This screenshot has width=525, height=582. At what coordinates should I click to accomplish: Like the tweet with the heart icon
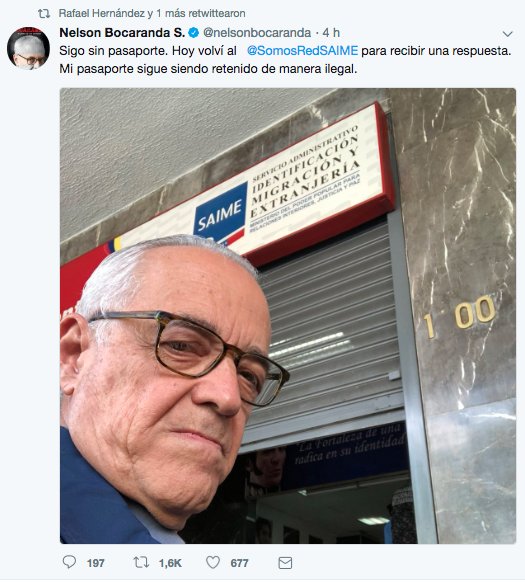213,562
